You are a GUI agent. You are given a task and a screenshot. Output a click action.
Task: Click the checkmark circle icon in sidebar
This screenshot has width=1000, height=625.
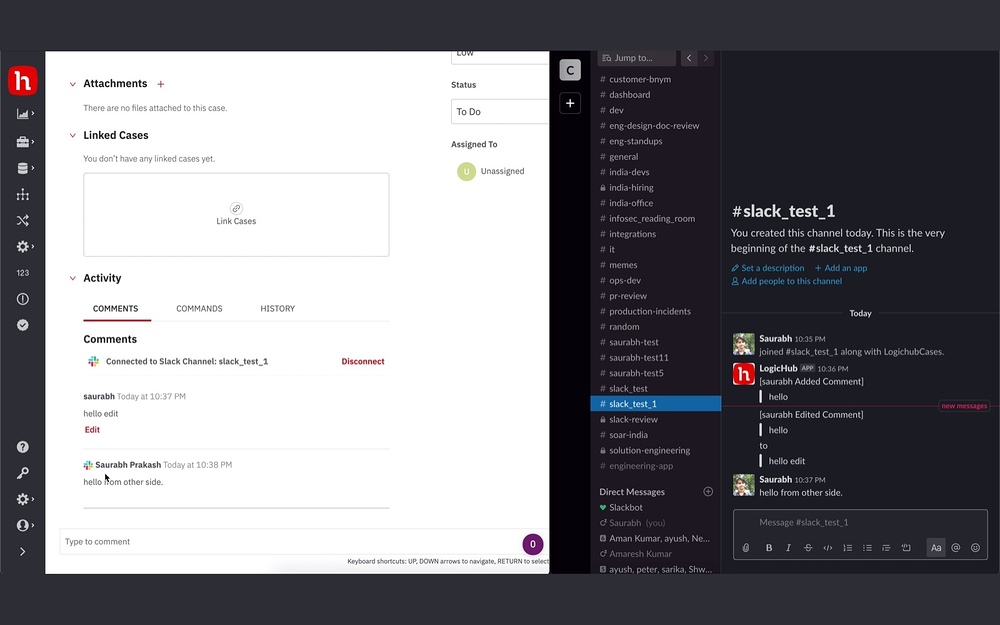22,325
